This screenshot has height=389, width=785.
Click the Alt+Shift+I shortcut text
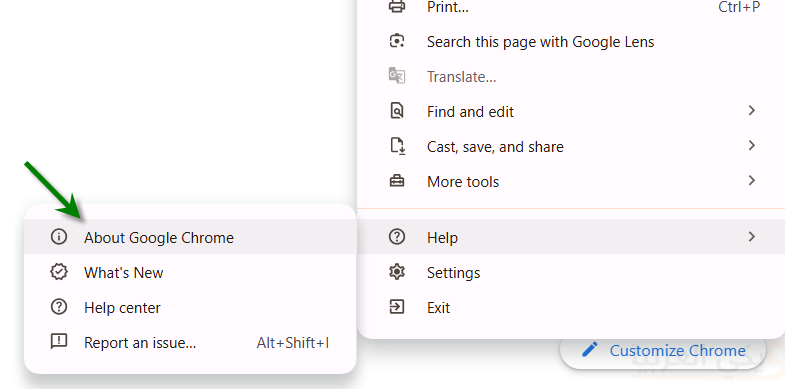(293, 343)
